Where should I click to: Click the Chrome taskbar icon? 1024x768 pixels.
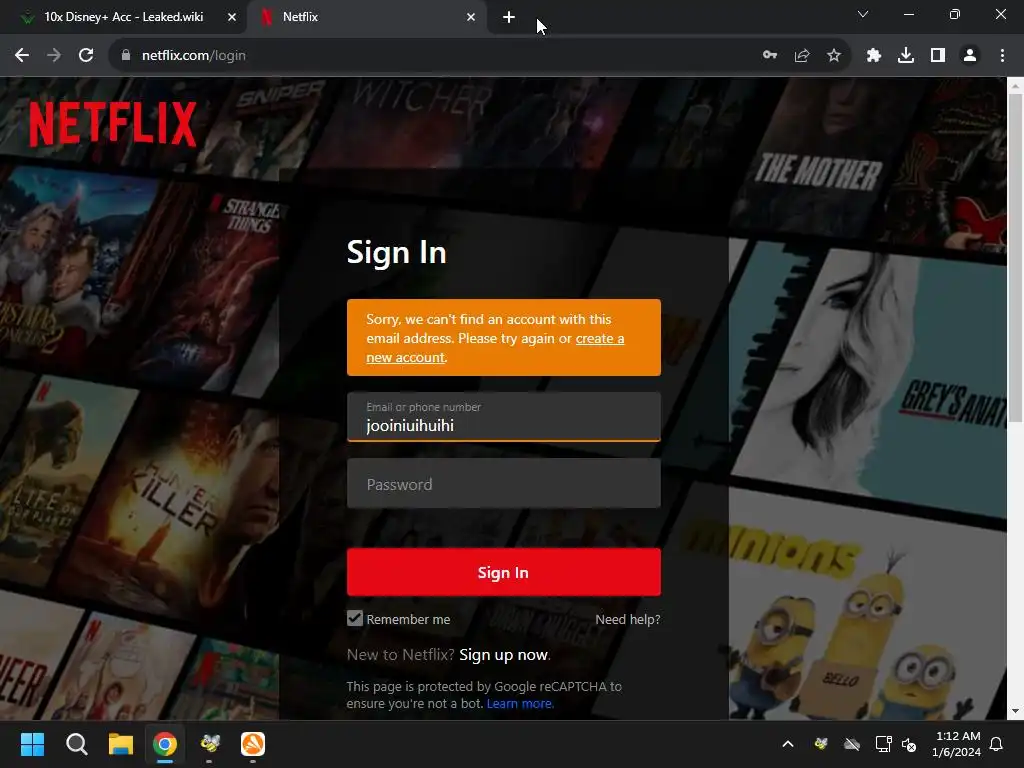tap(165, 744)
